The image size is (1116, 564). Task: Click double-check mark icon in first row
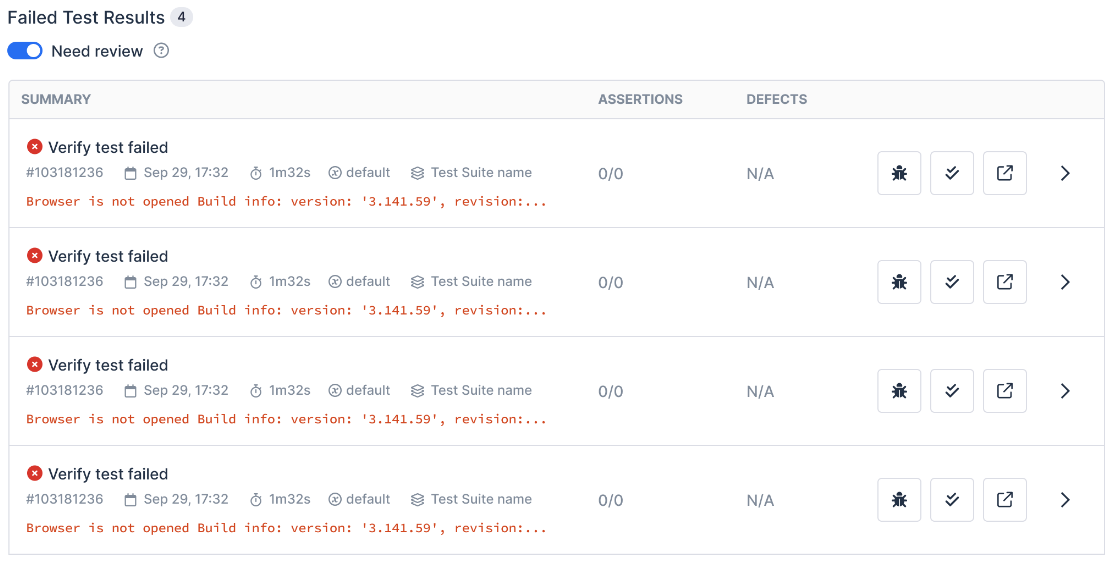tap(952, 173)
